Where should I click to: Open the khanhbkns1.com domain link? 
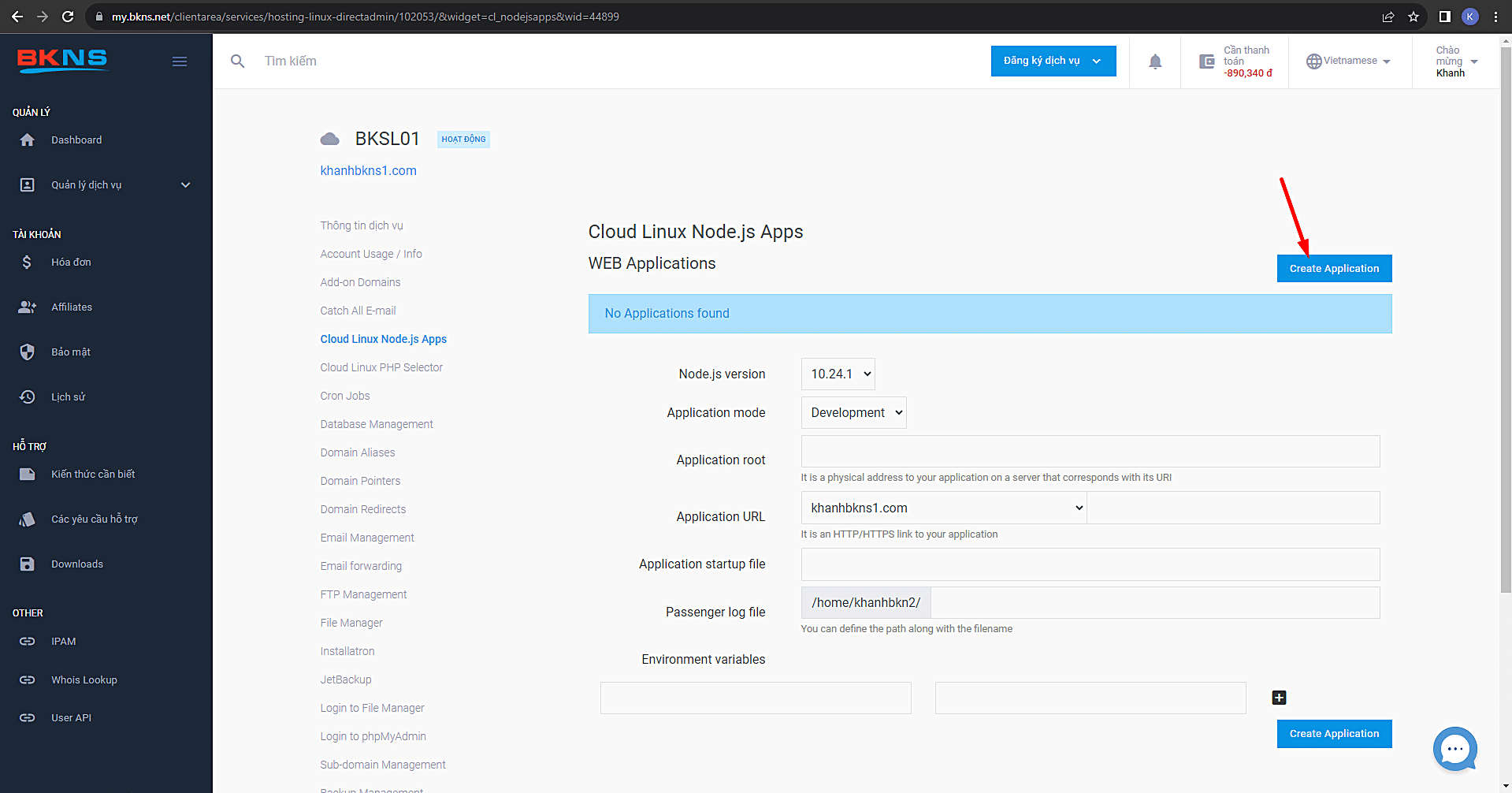click(368, 170)
